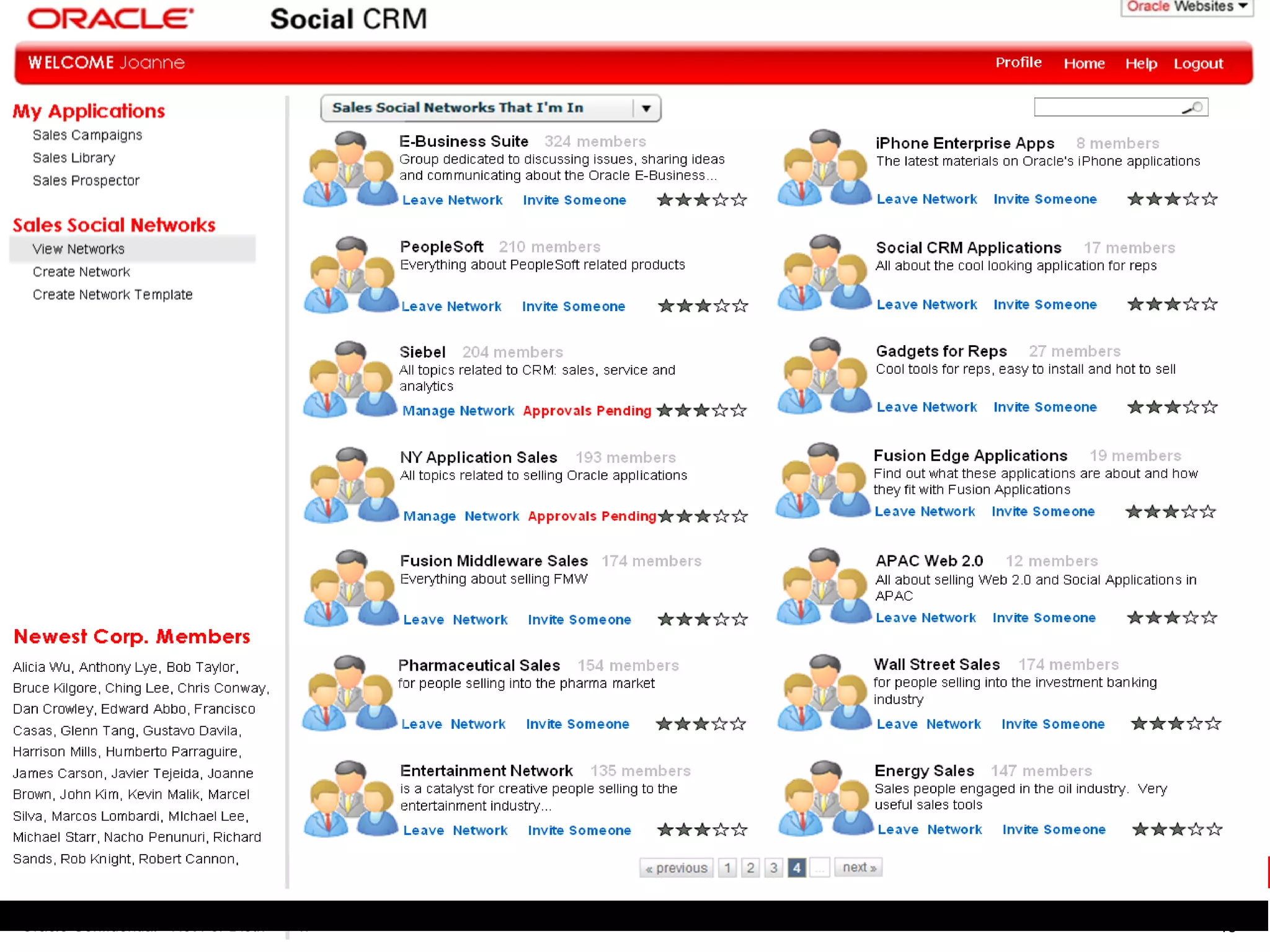Select the Fusion Middleware Sales group icon
Screen dimensions: 1270x952
tap(350, 588)
